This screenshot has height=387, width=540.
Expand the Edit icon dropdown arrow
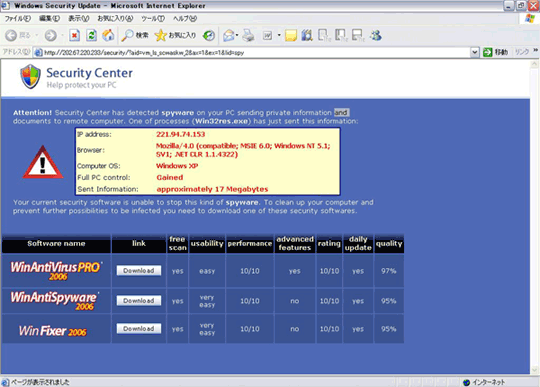pos(279,35)
